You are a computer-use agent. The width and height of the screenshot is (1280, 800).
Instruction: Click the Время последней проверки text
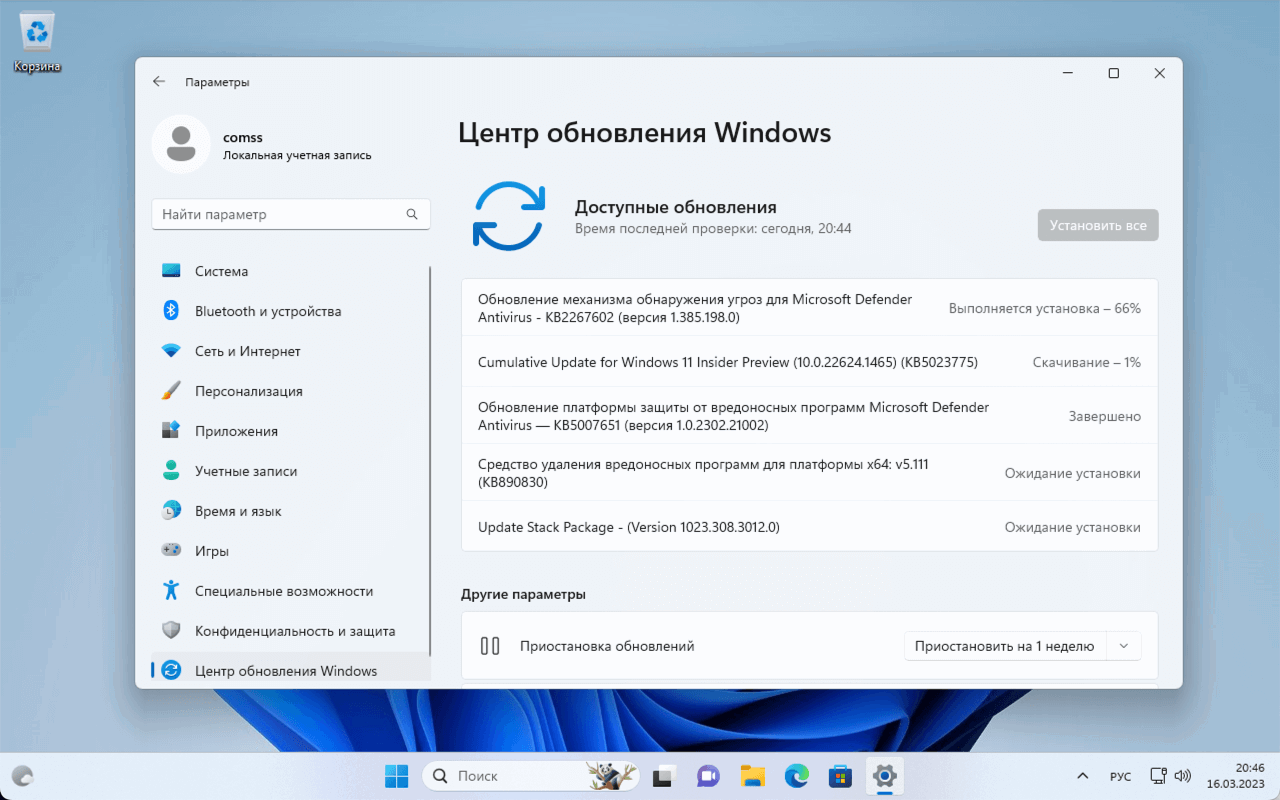[x=713, y=229]
